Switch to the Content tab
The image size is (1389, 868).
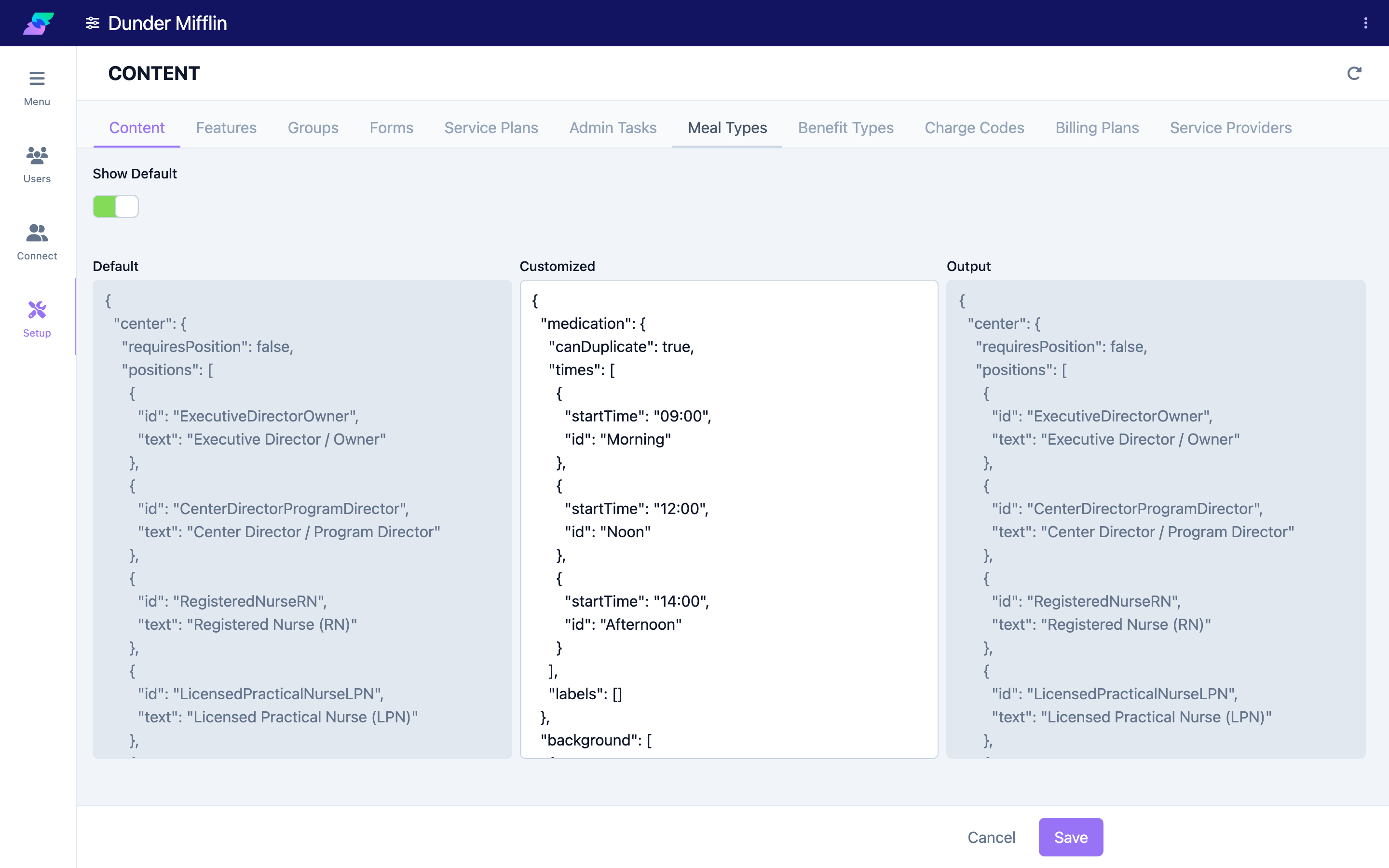tap(136, 127)
